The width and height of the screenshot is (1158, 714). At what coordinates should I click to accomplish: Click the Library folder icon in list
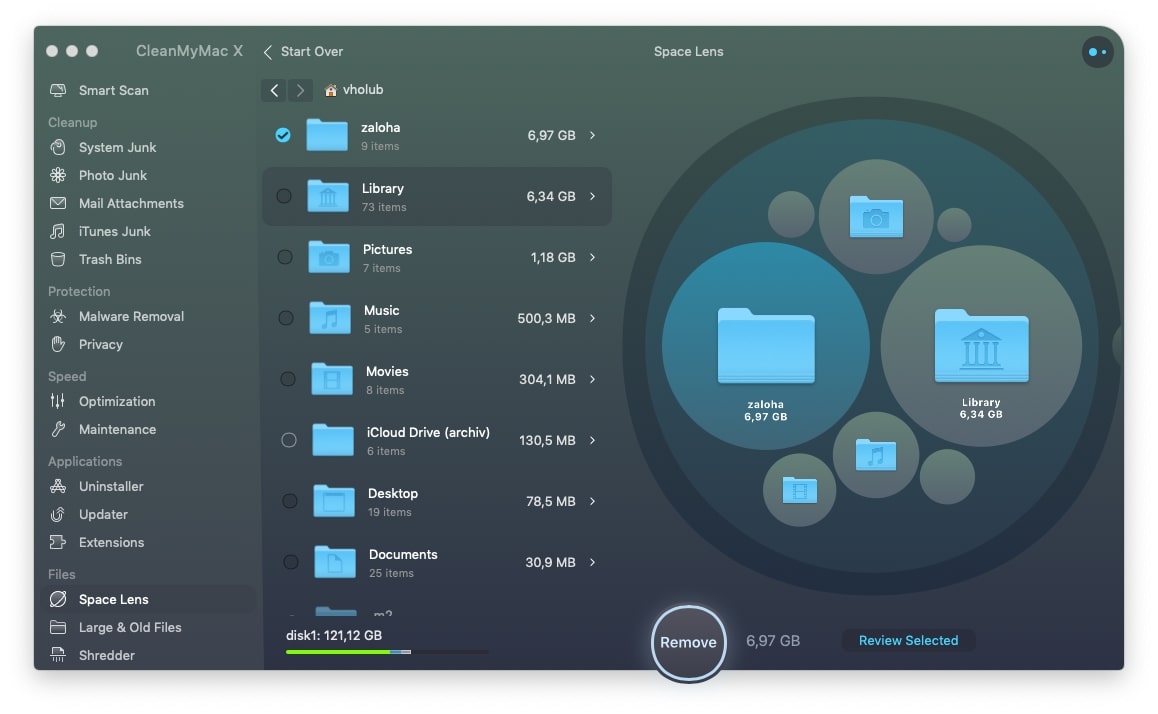click(x=328, y=196)
